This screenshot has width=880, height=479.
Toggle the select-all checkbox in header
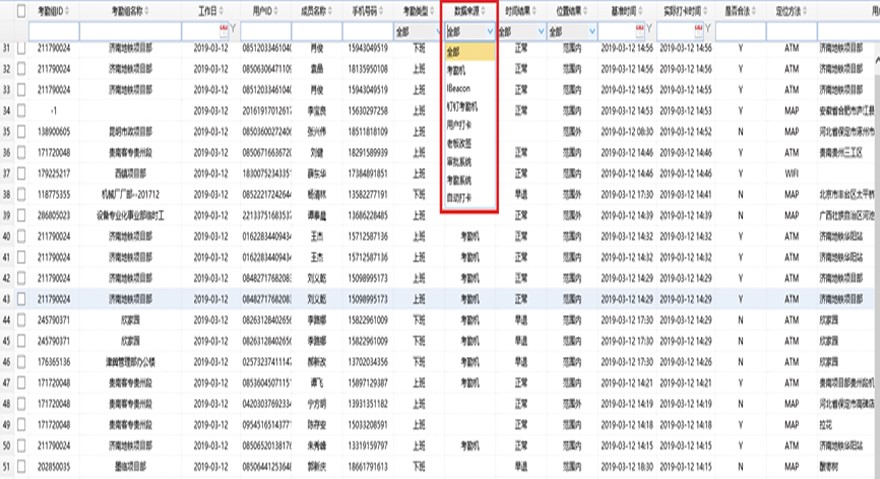tap(20, 10)
